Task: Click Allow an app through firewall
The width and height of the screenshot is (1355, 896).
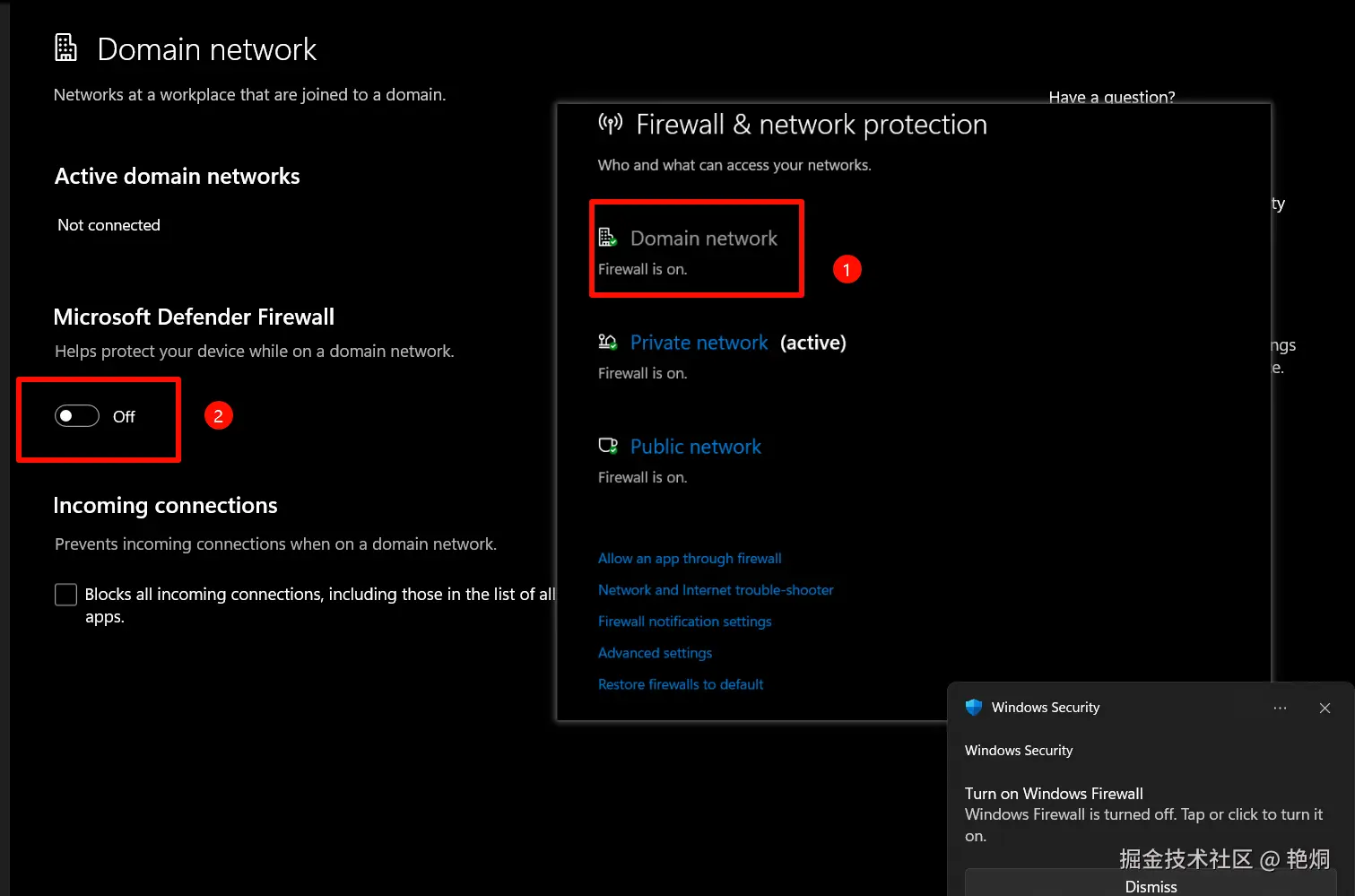Action: [x=690, y=559]
